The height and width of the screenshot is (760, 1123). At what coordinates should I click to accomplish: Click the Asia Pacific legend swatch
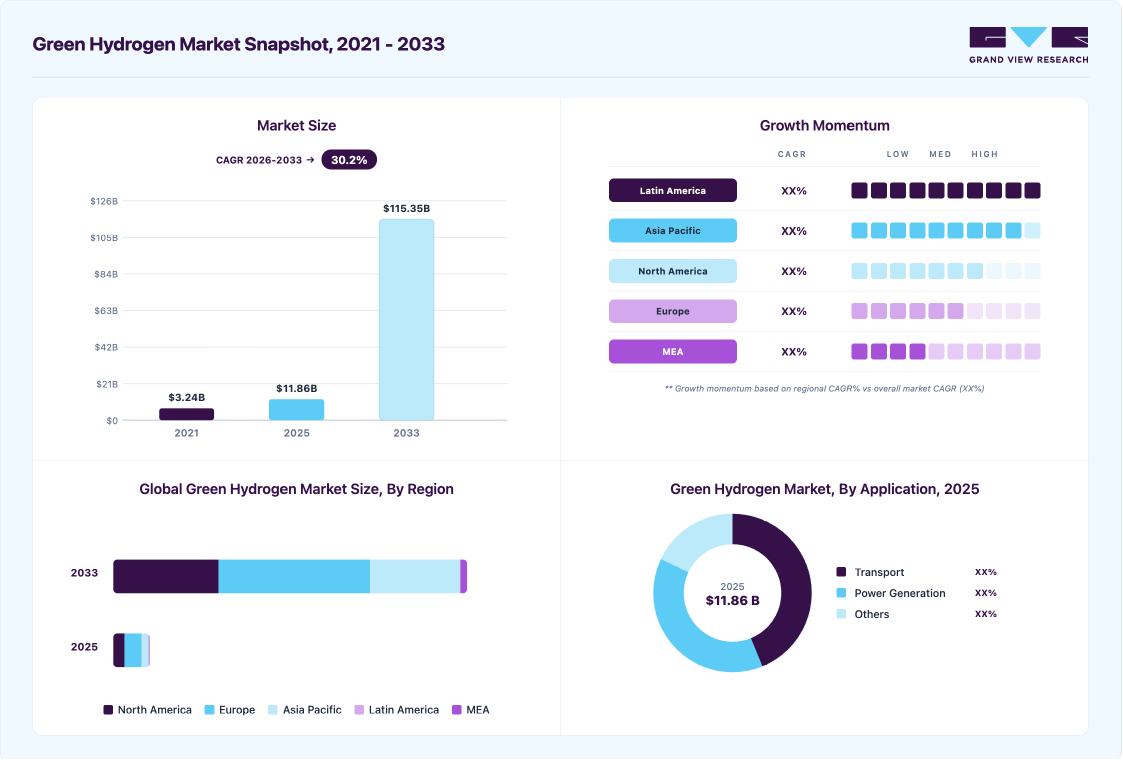273,710
